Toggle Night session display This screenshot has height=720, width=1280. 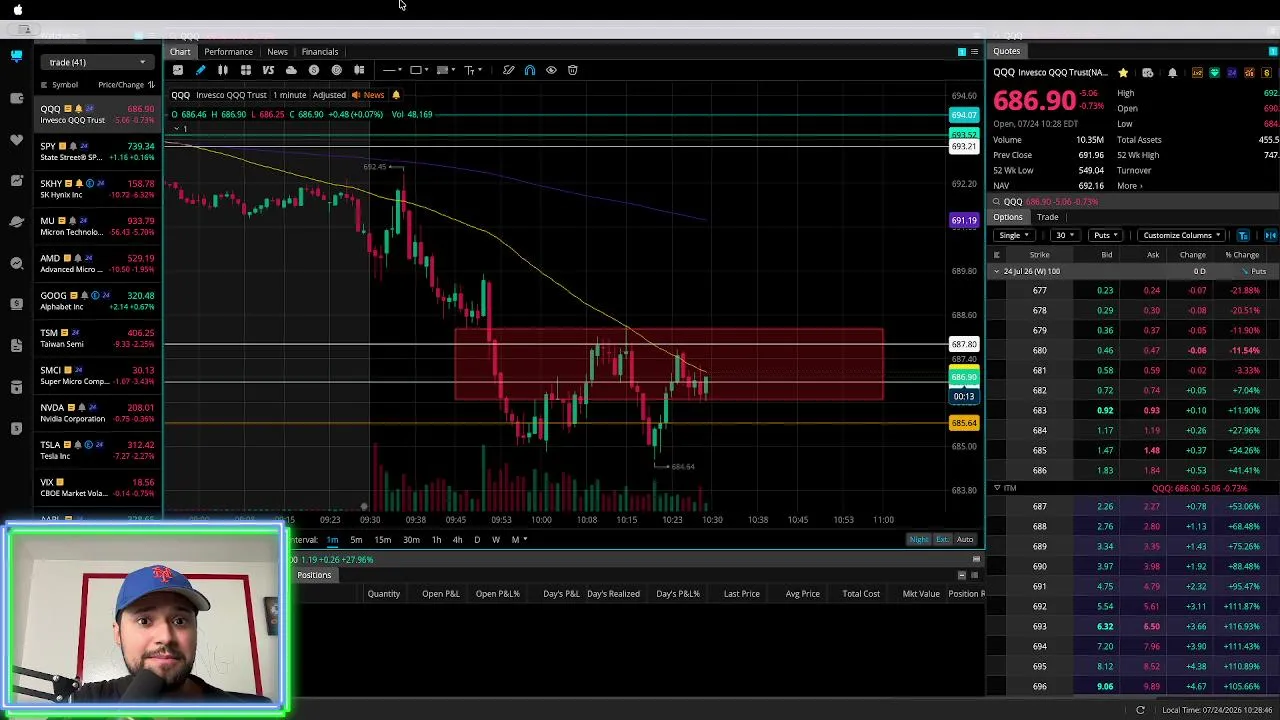(919, 540)
